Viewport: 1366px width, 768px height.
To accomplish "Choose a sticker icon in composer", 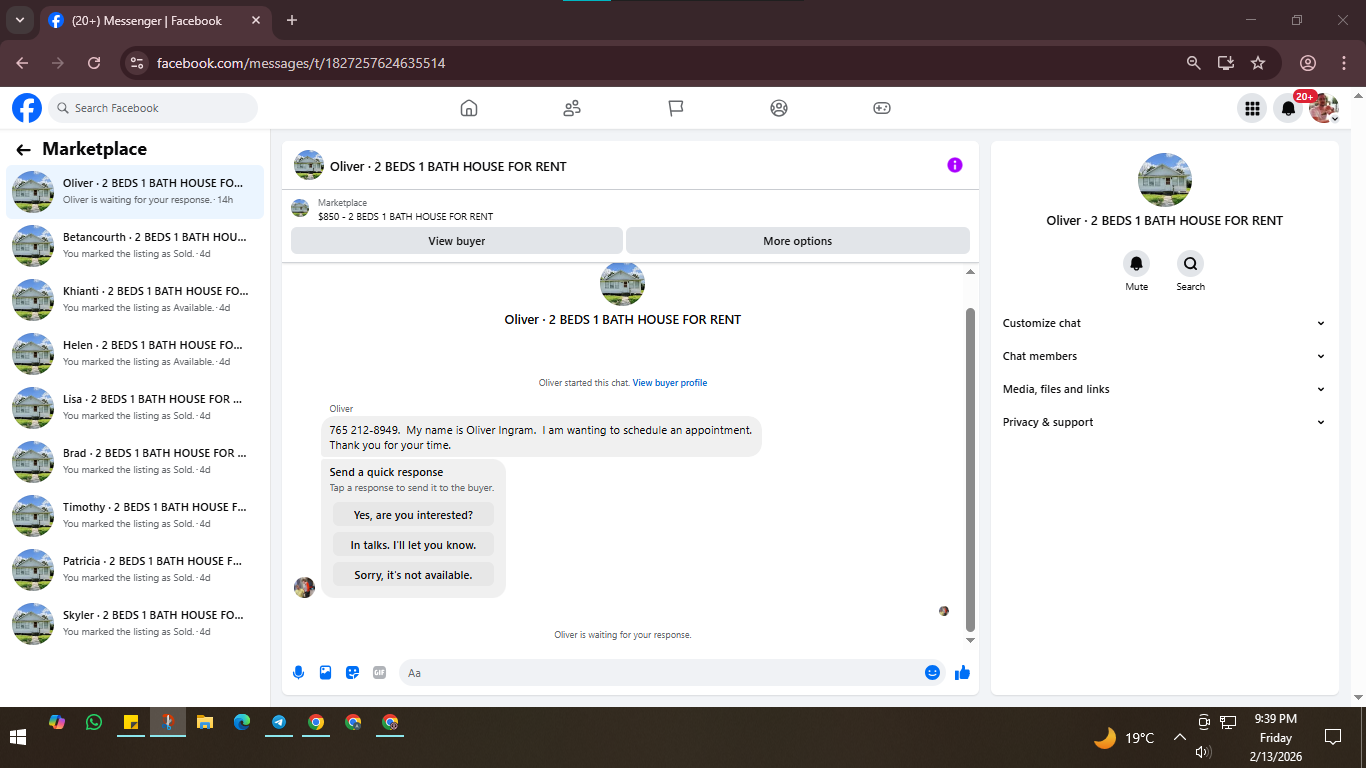I will [352, 673].
